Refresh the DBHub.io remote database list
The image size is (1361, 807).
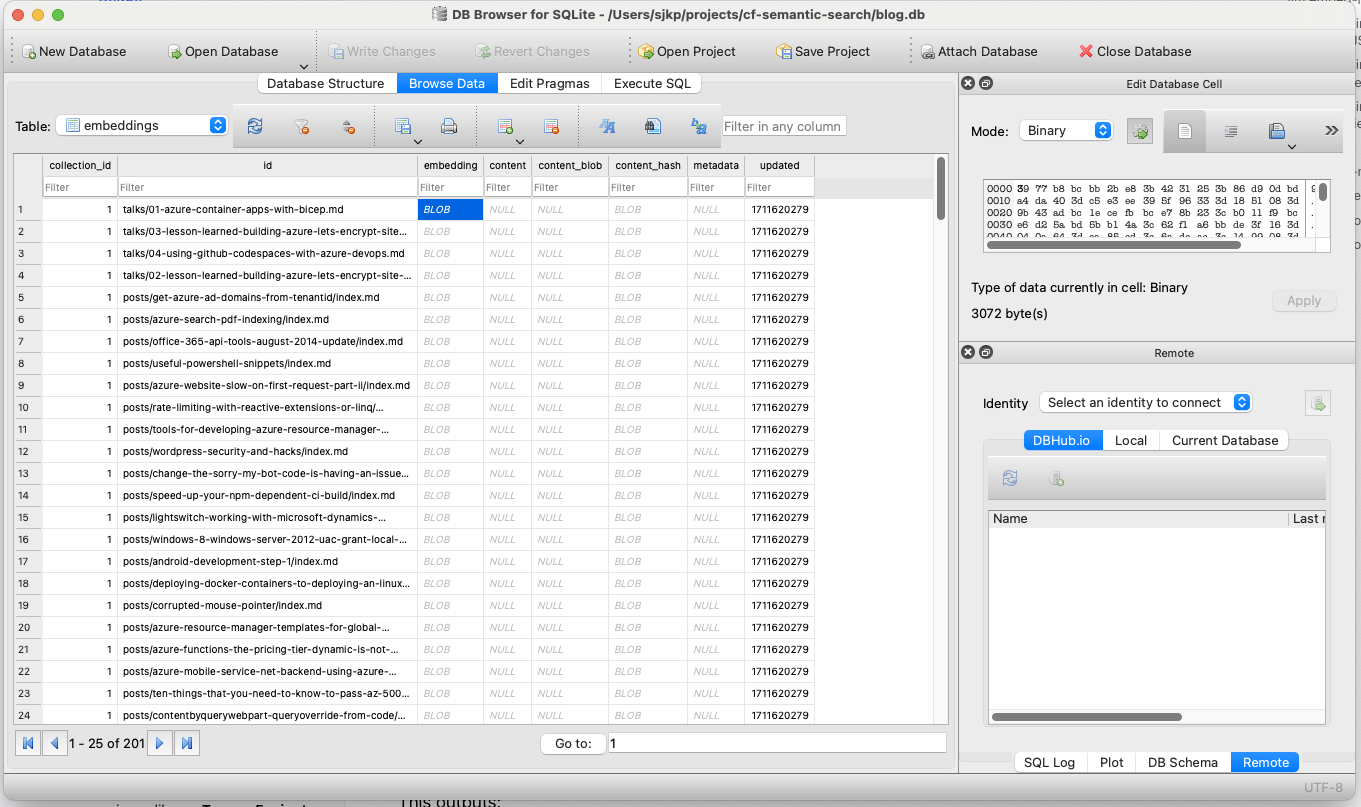[1008, 478]
